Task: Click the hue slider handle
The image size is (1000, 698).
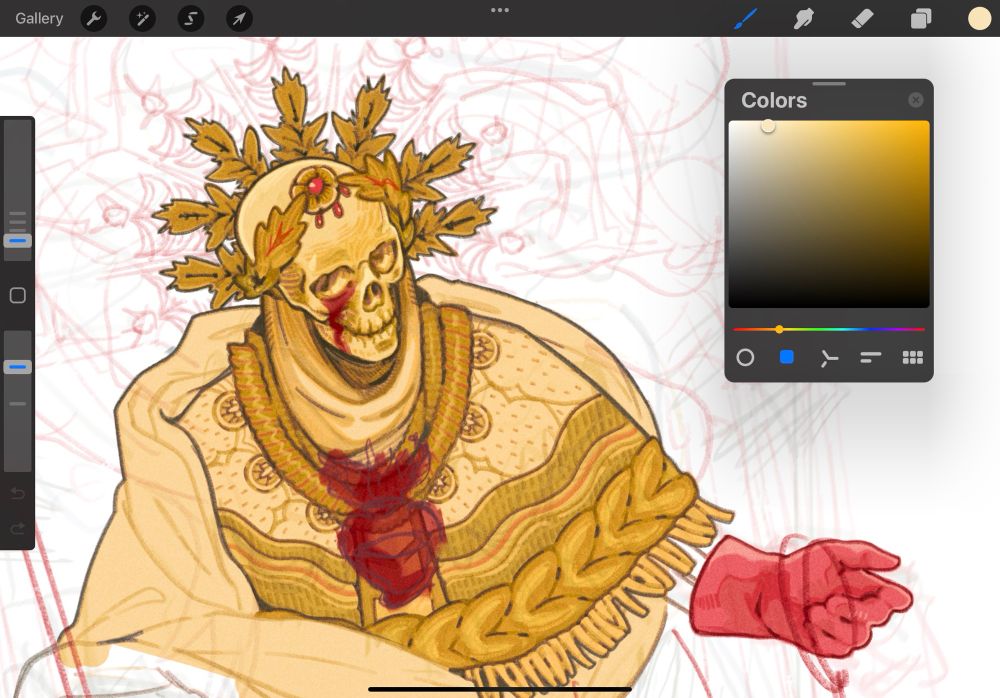Action: 779,329
